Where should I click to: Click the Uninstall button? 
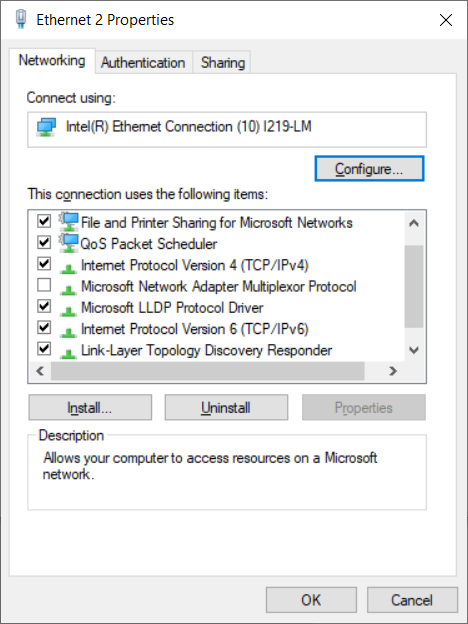tap(226, 408)
